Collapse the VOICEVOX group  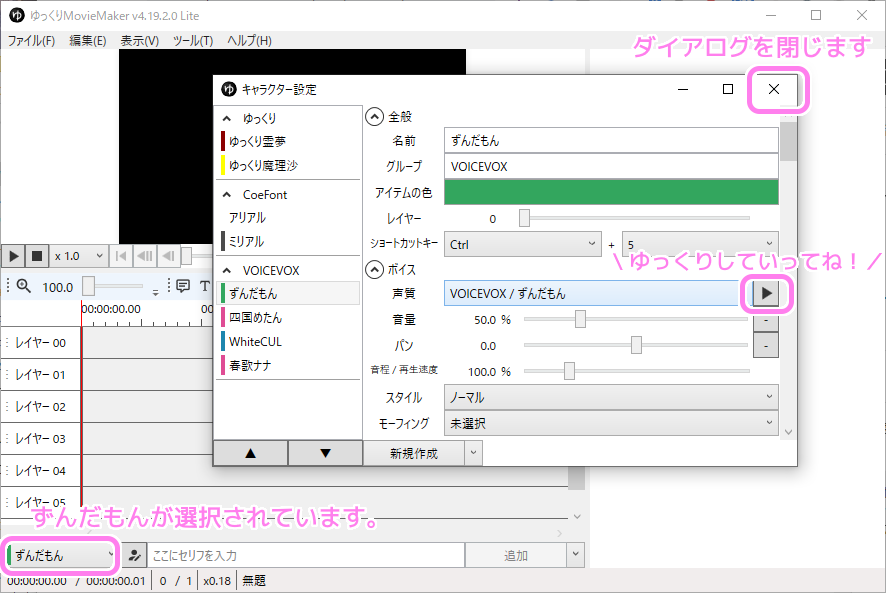(x=227, y=270)
